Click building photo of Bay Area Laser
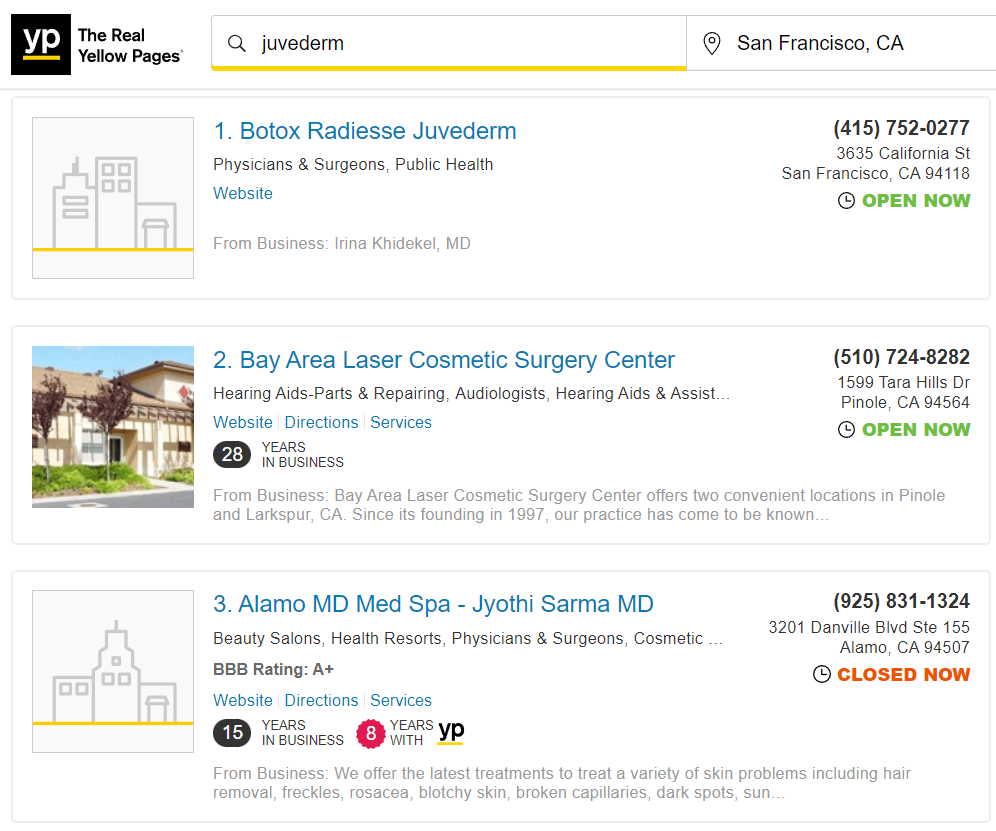The height and width of the screenshot is (831, 996). click(113, 427)
